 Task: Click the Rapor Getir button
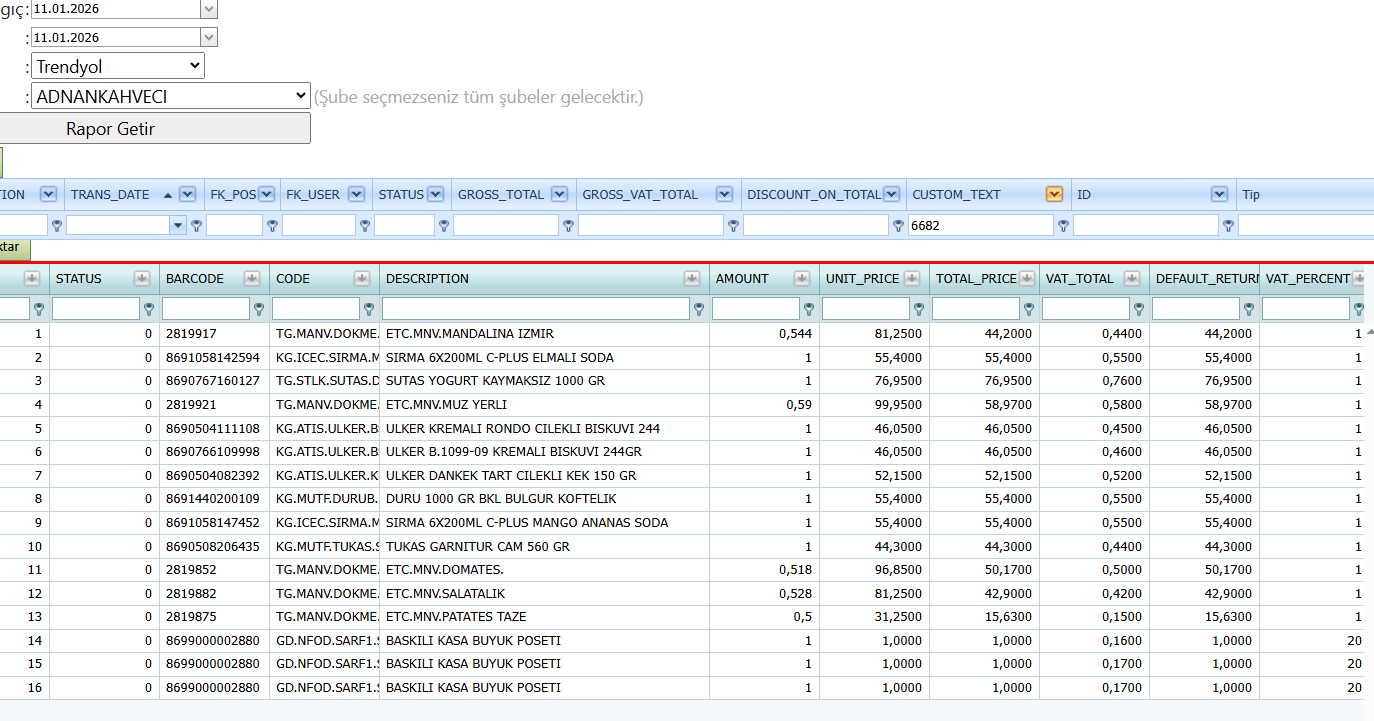point(110,129)
